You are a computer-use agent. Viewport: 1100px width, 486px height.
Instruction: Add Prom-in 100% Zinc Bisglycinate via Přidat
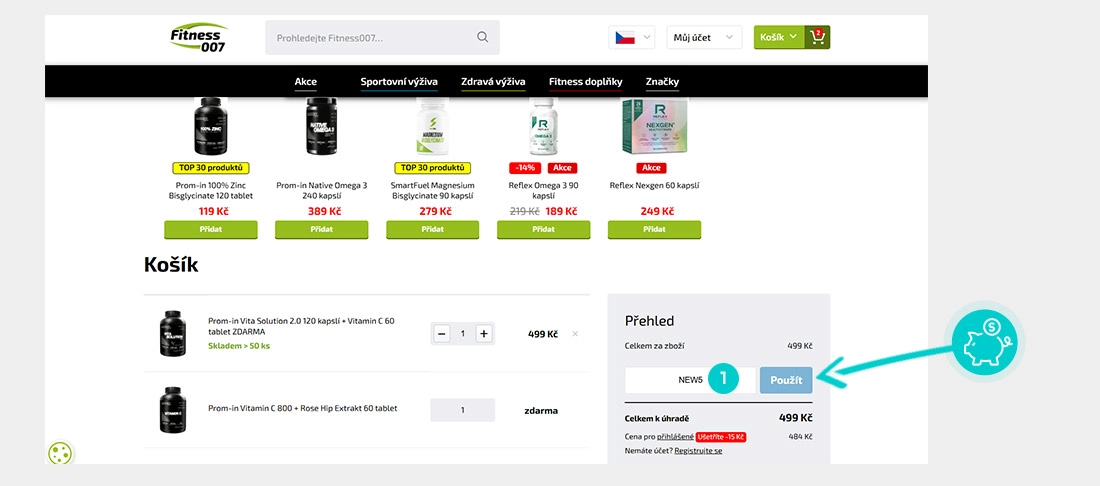click(210, 229)
